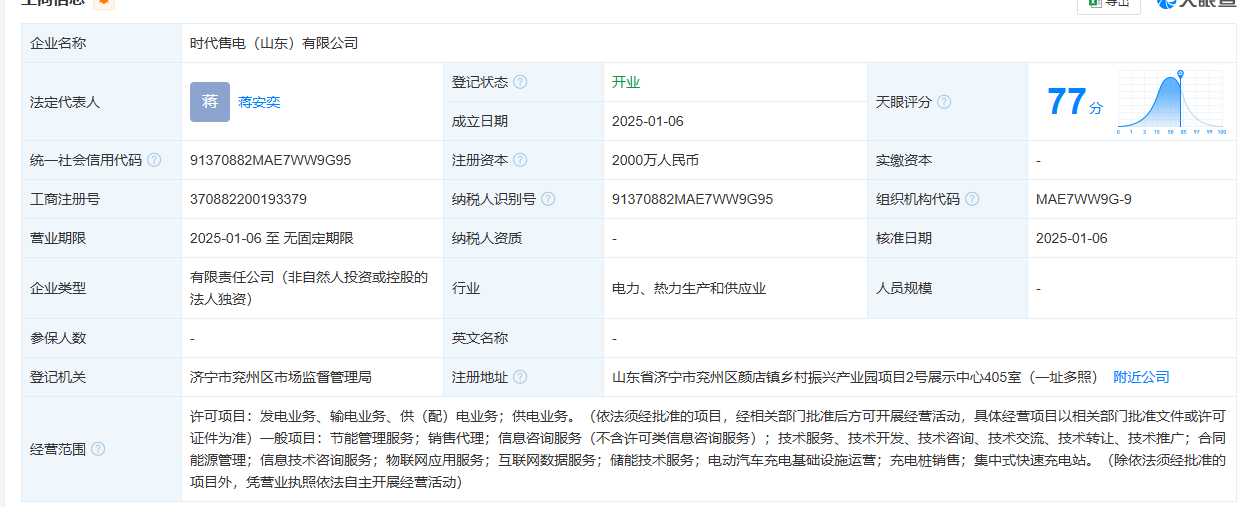
Task: Click the industry value 电力、热力生产和供应业
Action: click(x=689, y=288)
